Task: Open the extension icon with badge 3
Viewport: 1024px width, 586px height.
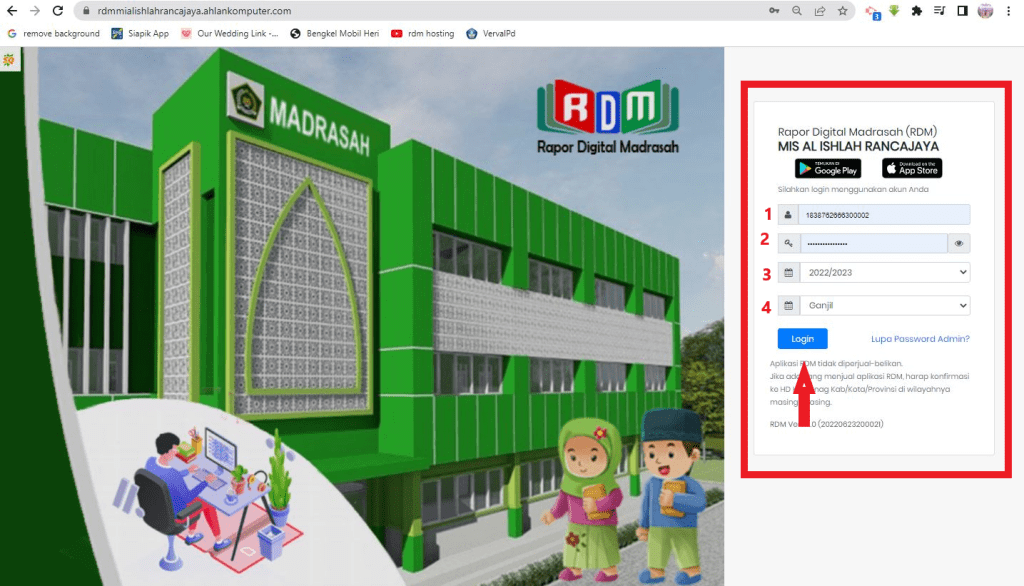Action: coord(872,12)
